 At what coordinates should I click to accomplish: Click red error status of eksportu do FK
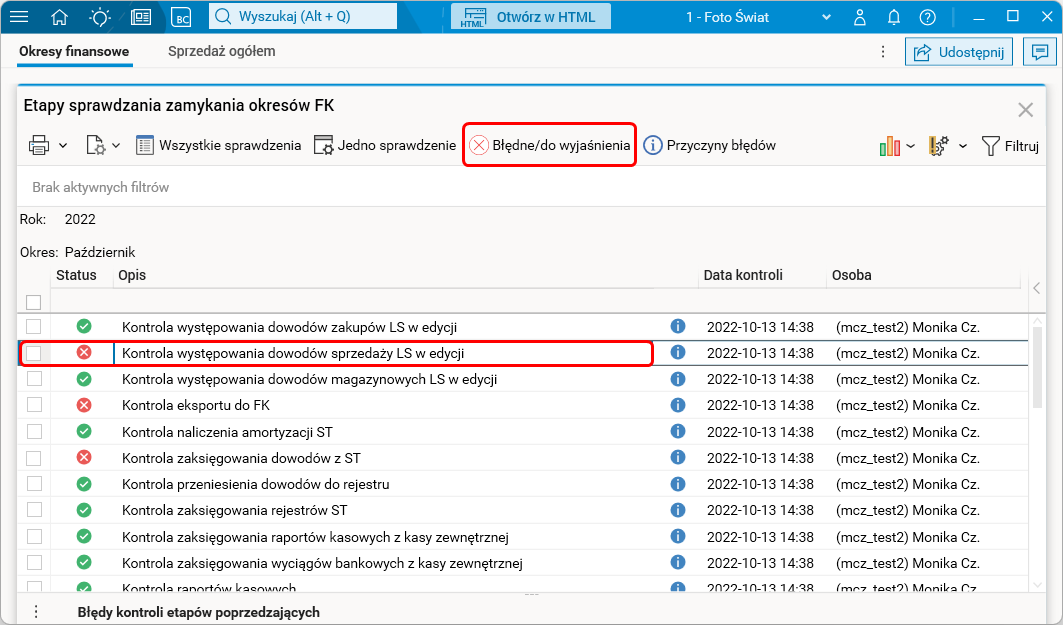click(84, 405)
